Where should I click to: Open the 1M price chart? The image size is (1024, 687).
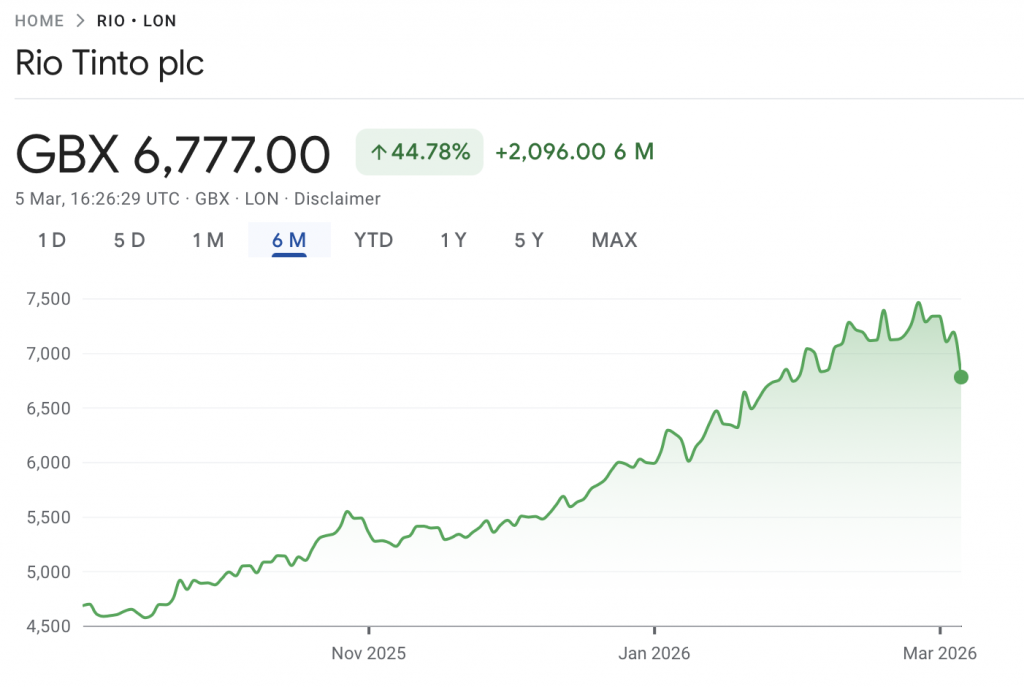tap(209, 240)
